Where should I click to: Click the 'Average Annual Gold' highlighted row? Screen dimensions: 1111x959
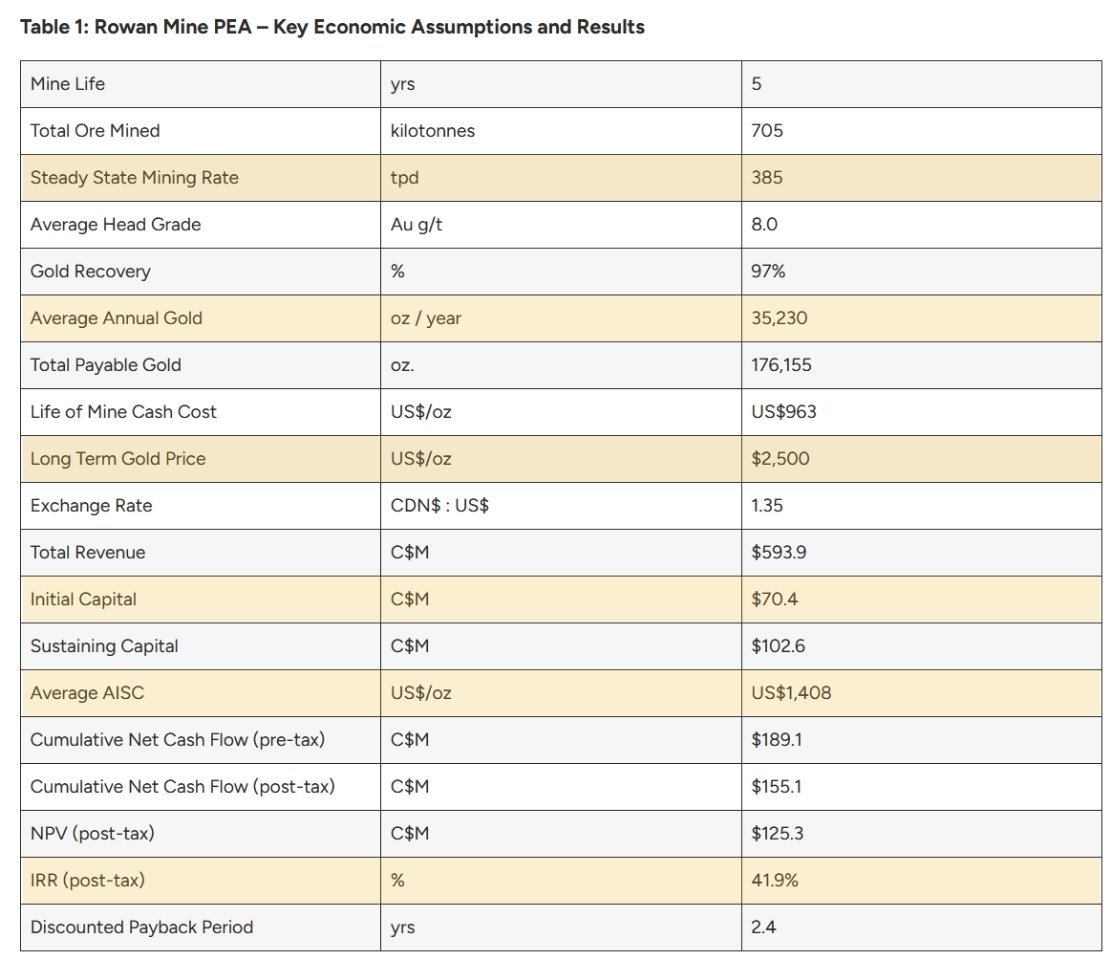(x=561, y=318)
